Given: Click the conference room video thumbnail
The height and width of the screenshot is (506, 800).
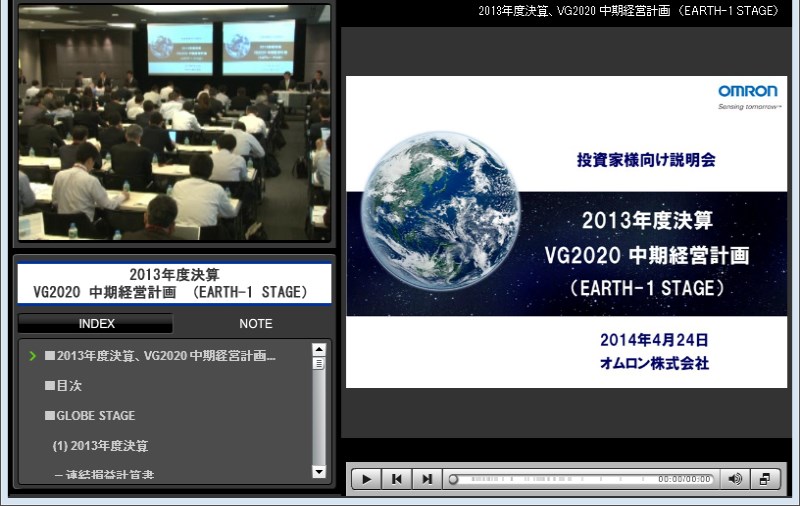Looking at the screenshot, I should click(x=174, y=122).
